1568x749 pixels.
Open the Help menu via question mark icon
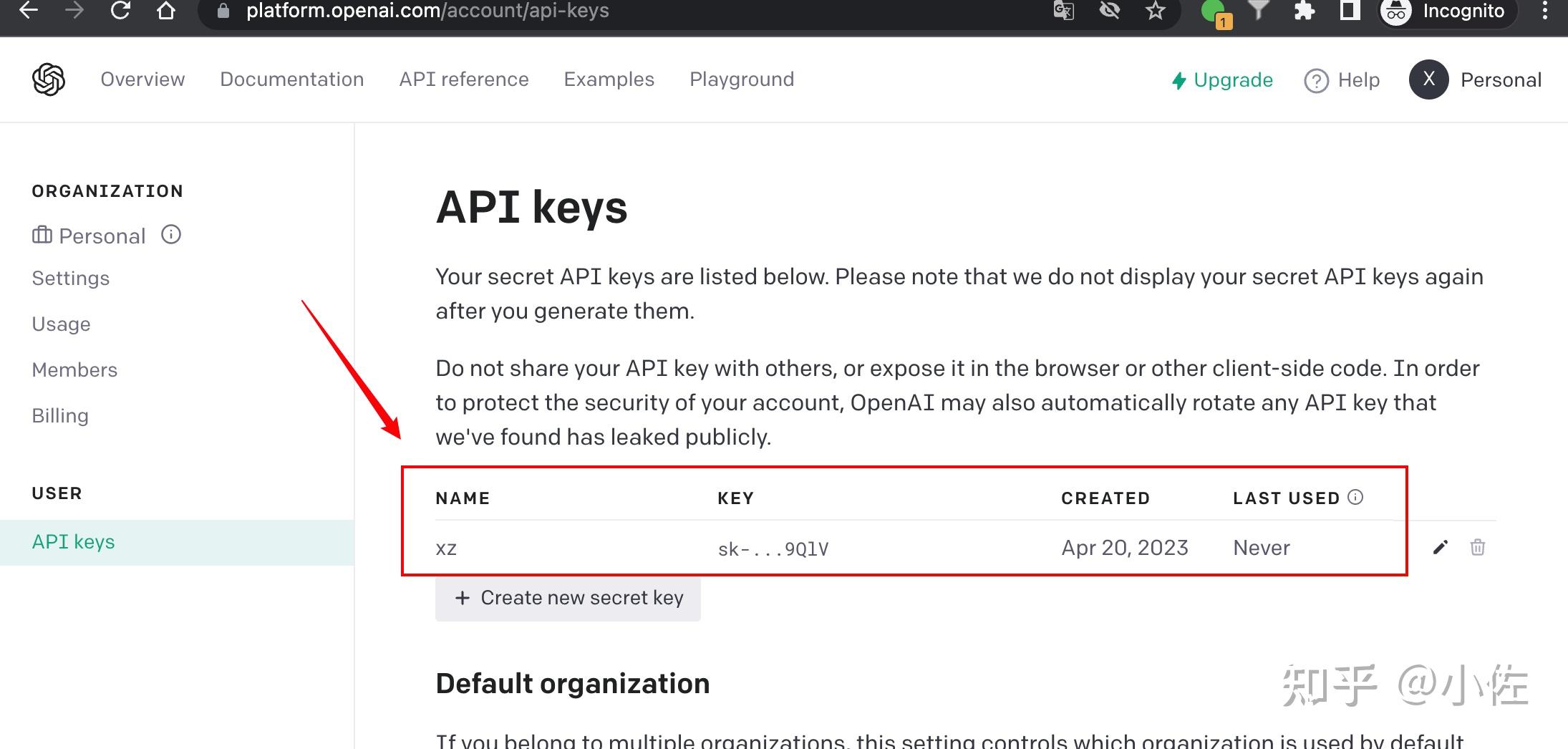tap(1316, 80)
